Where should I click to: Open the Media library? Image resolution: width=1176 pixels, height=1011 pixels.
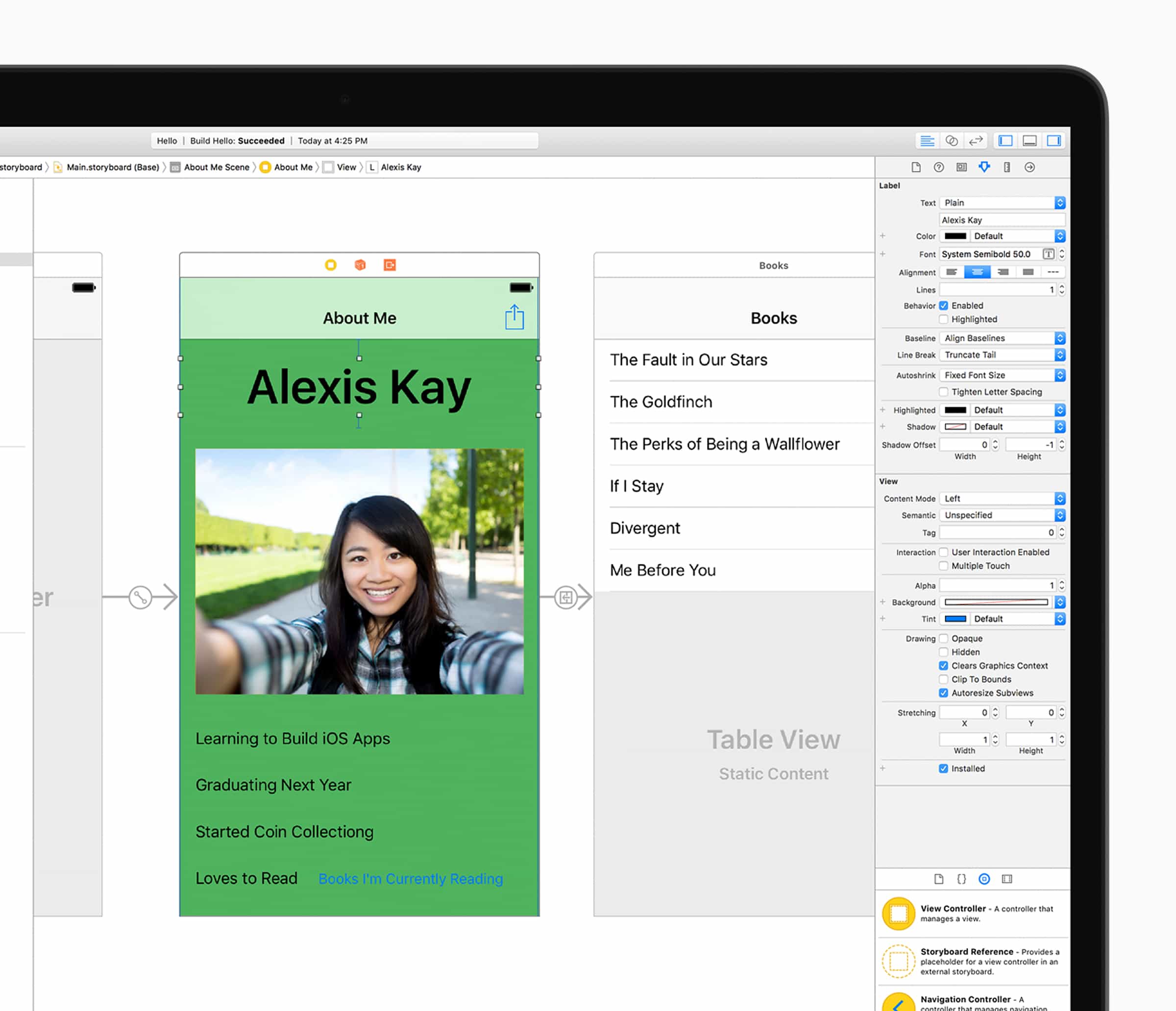coord(1007,879)
